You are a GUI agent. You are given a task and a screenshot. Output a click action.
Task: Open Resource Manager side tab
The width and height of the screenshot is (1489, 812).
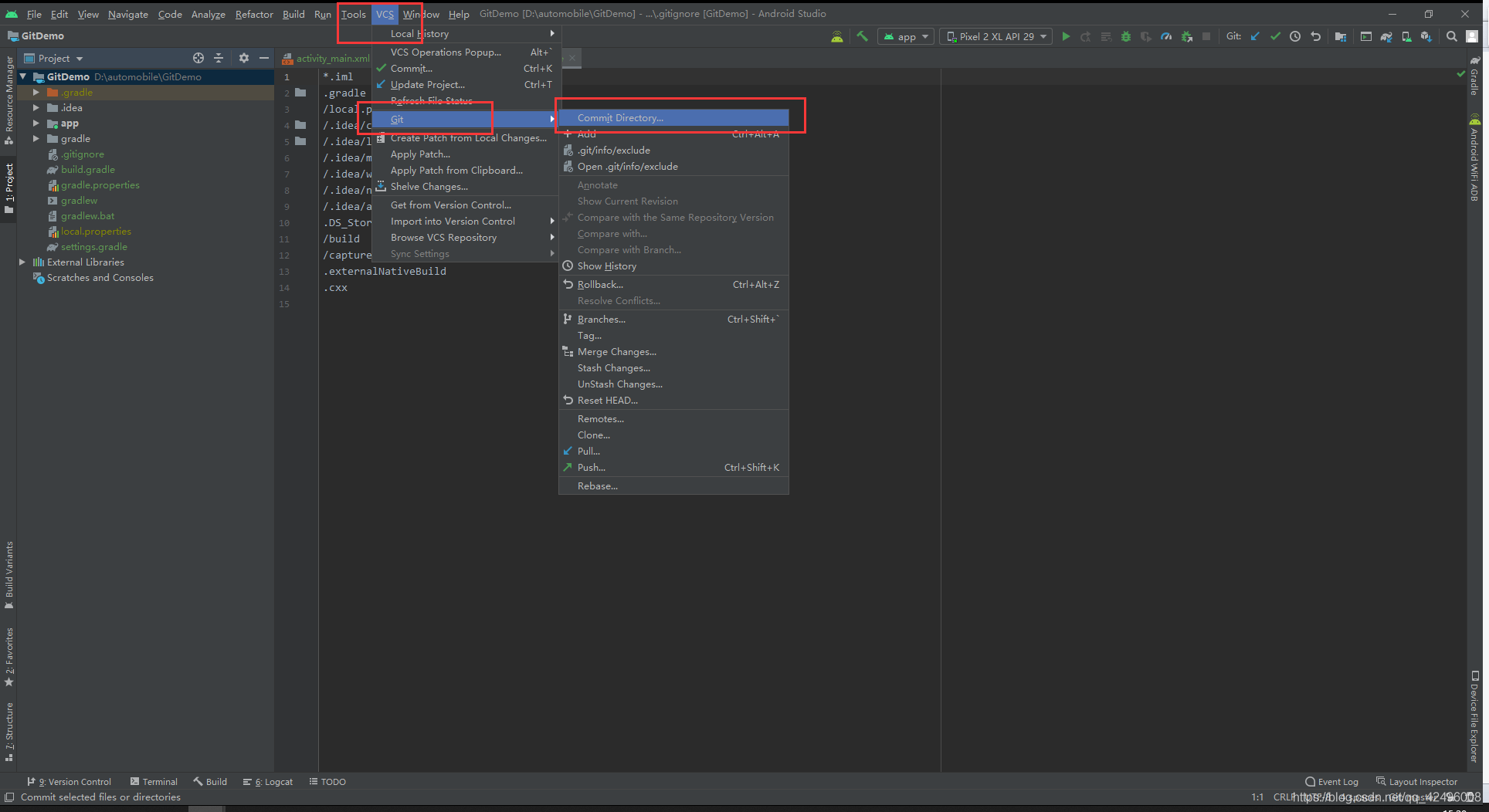click(x=9, y=100)
